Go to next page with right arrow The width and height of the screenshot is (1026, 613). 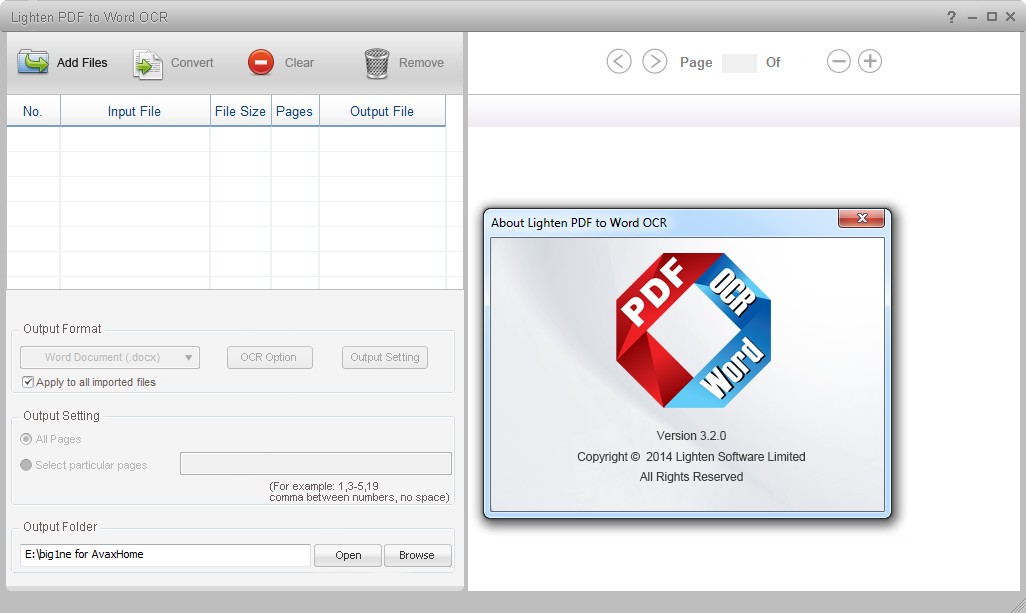tap(654, 61)
